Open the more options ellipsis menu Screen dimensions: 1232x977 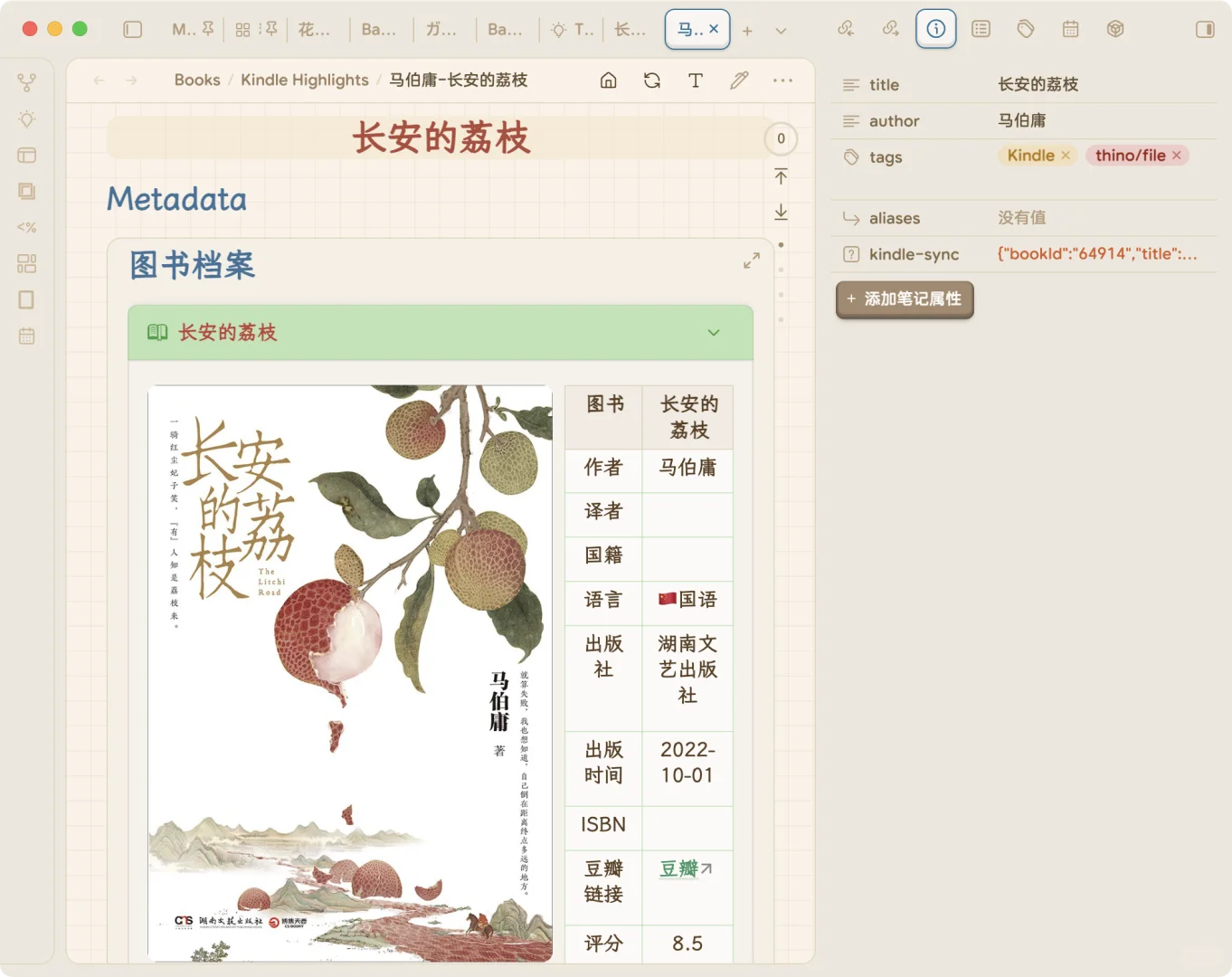782,81
